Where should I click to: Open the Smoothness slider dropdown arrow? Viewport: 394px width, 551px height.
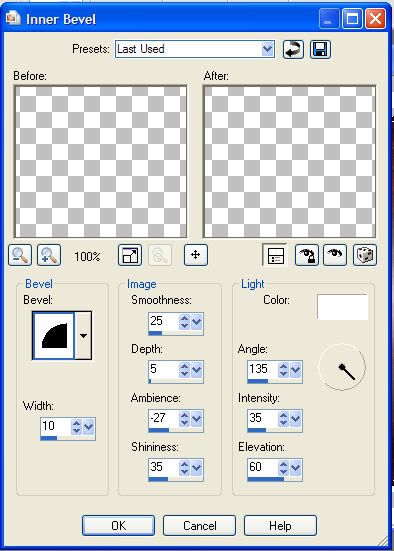196,322
